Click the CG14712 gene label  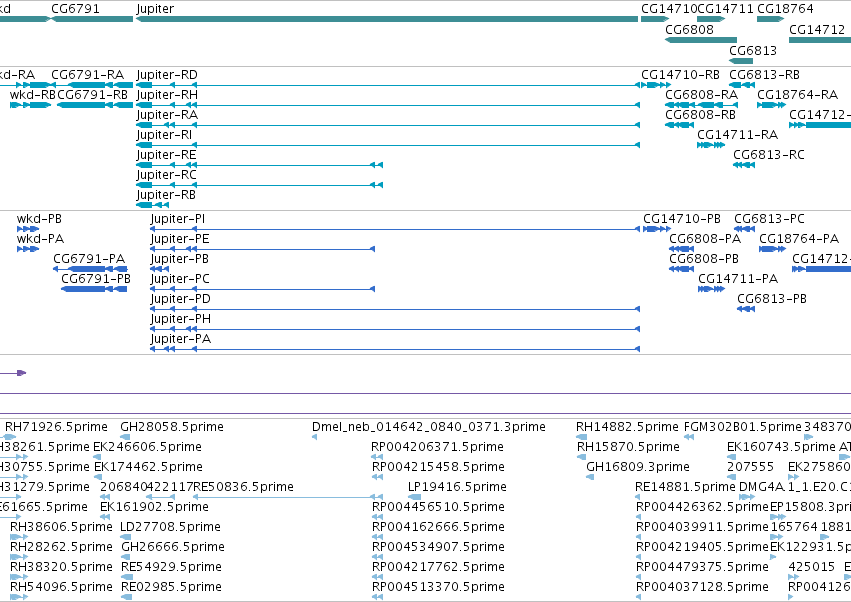817,29
